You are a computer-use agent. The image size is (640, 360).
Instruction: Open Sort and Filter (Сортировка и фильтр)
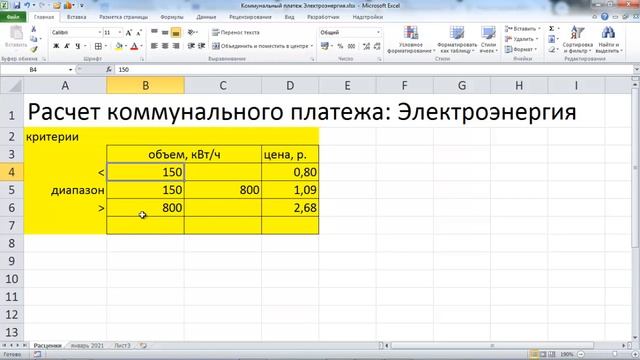577,40
